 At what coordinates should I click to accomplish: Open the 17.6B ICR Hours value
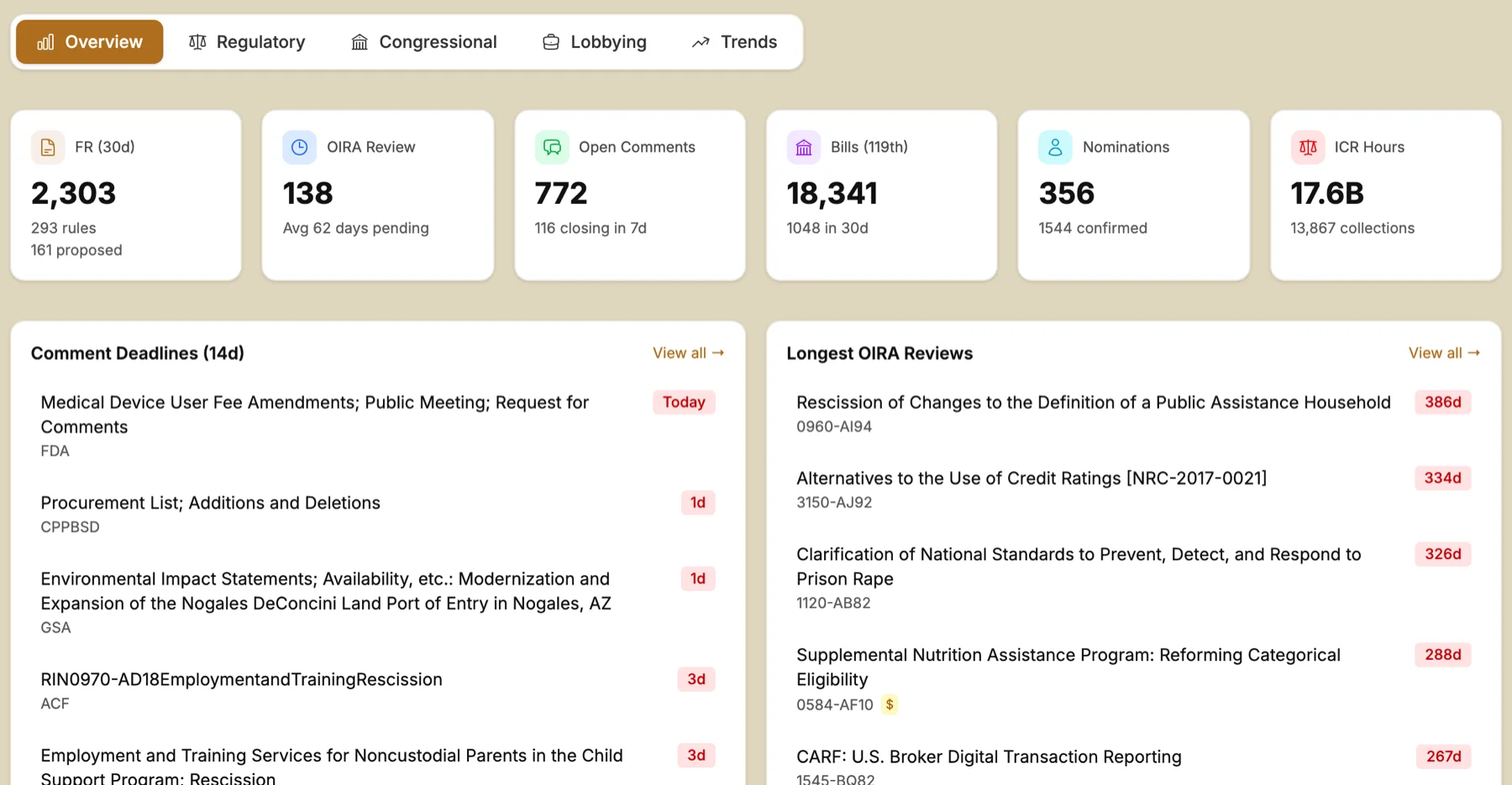pyautogui.click(x=1327, y=194)
